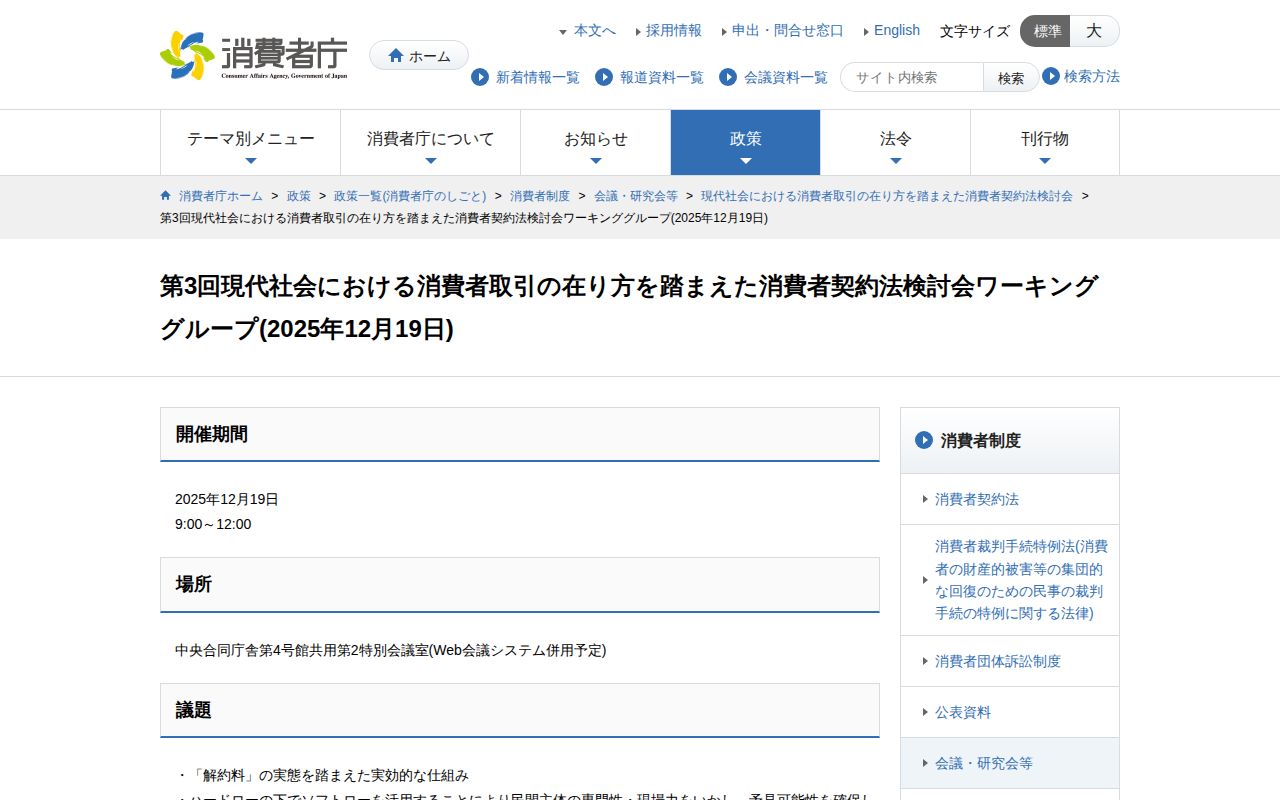Click the arrow icon beside 会議資料一覧

pyautogui.click(x=728, y=77)
